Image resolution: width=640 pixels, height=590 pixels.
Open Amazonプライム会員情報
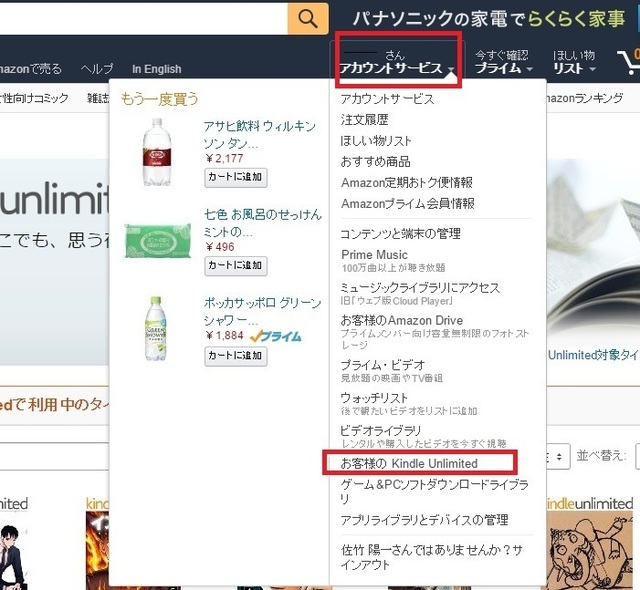(408, 203)
